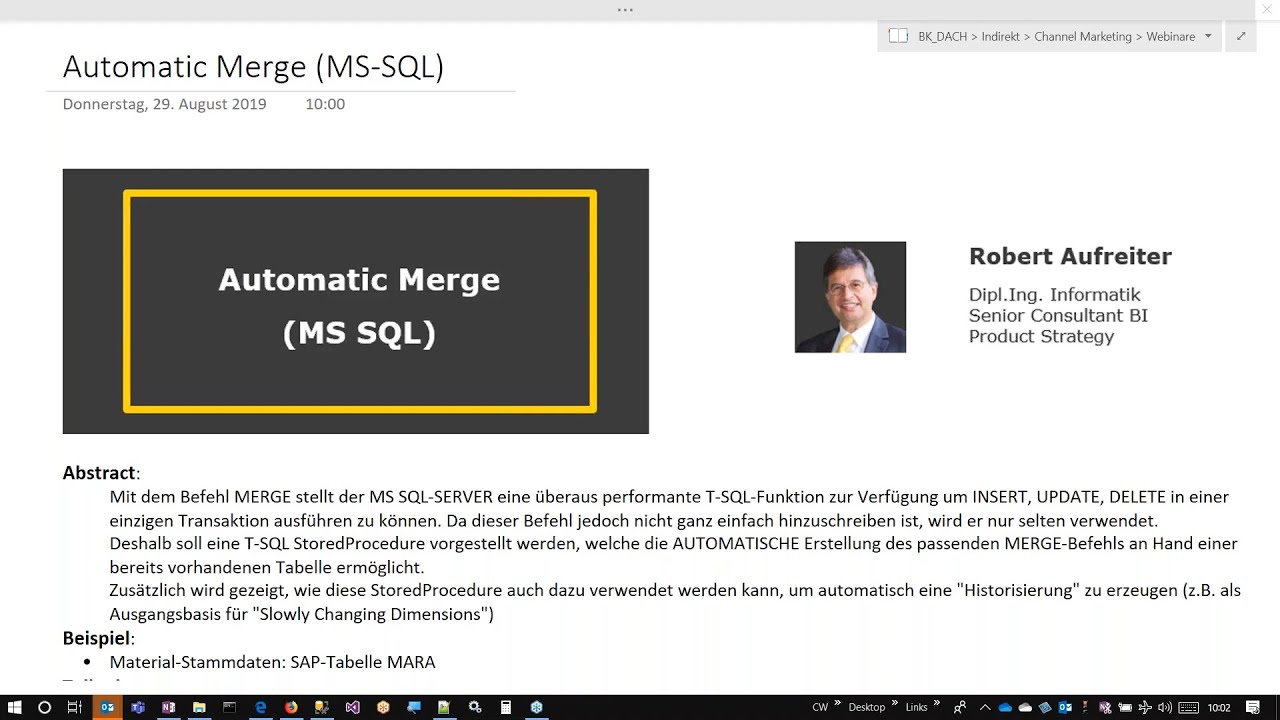The image size is (1280, 720).
Task: Open Outlook from the taskbar
Action: click(x=107, y=707)
